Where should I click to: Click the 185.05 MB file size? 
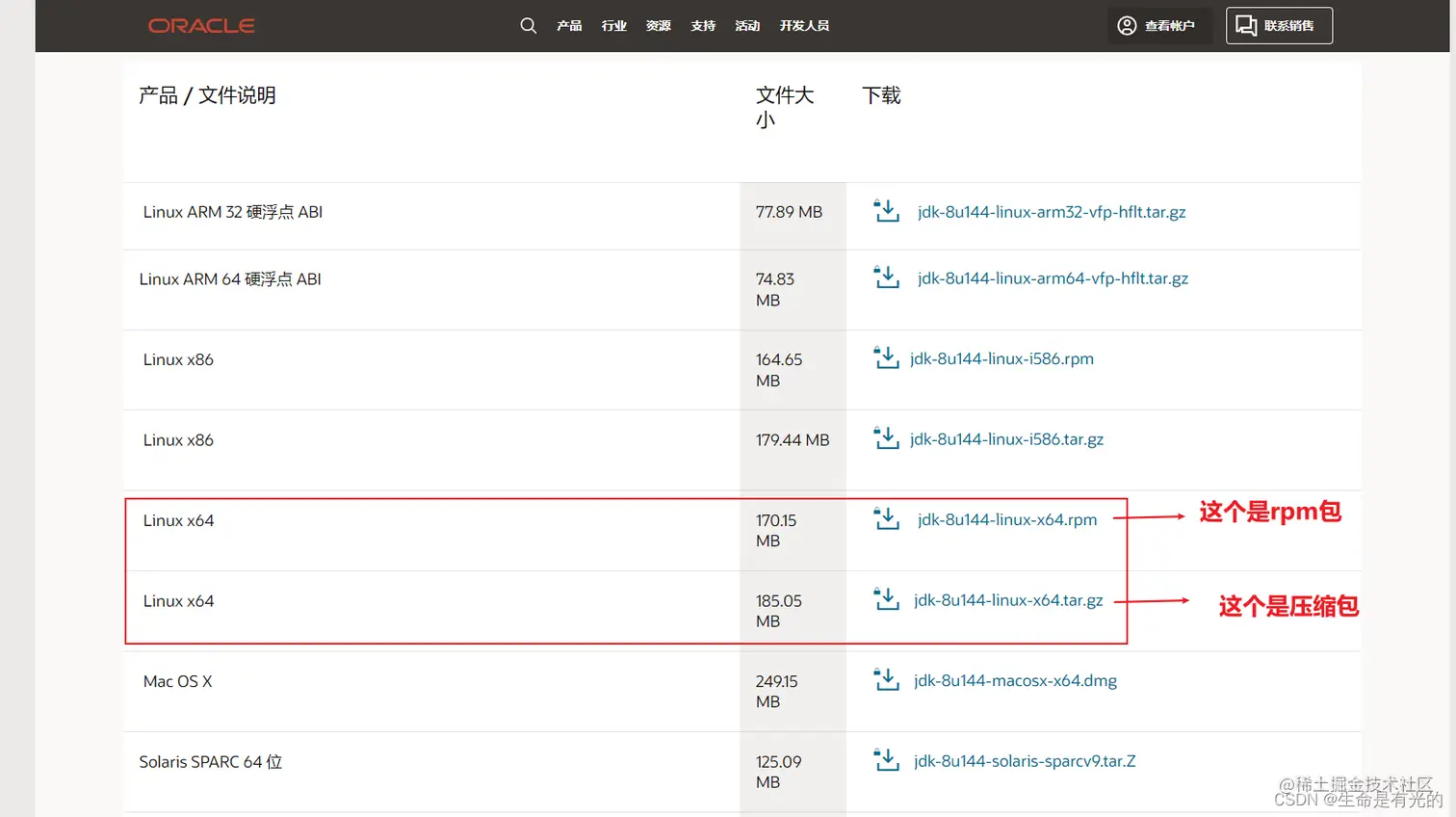pyautogui.click(x=779, y=611)
